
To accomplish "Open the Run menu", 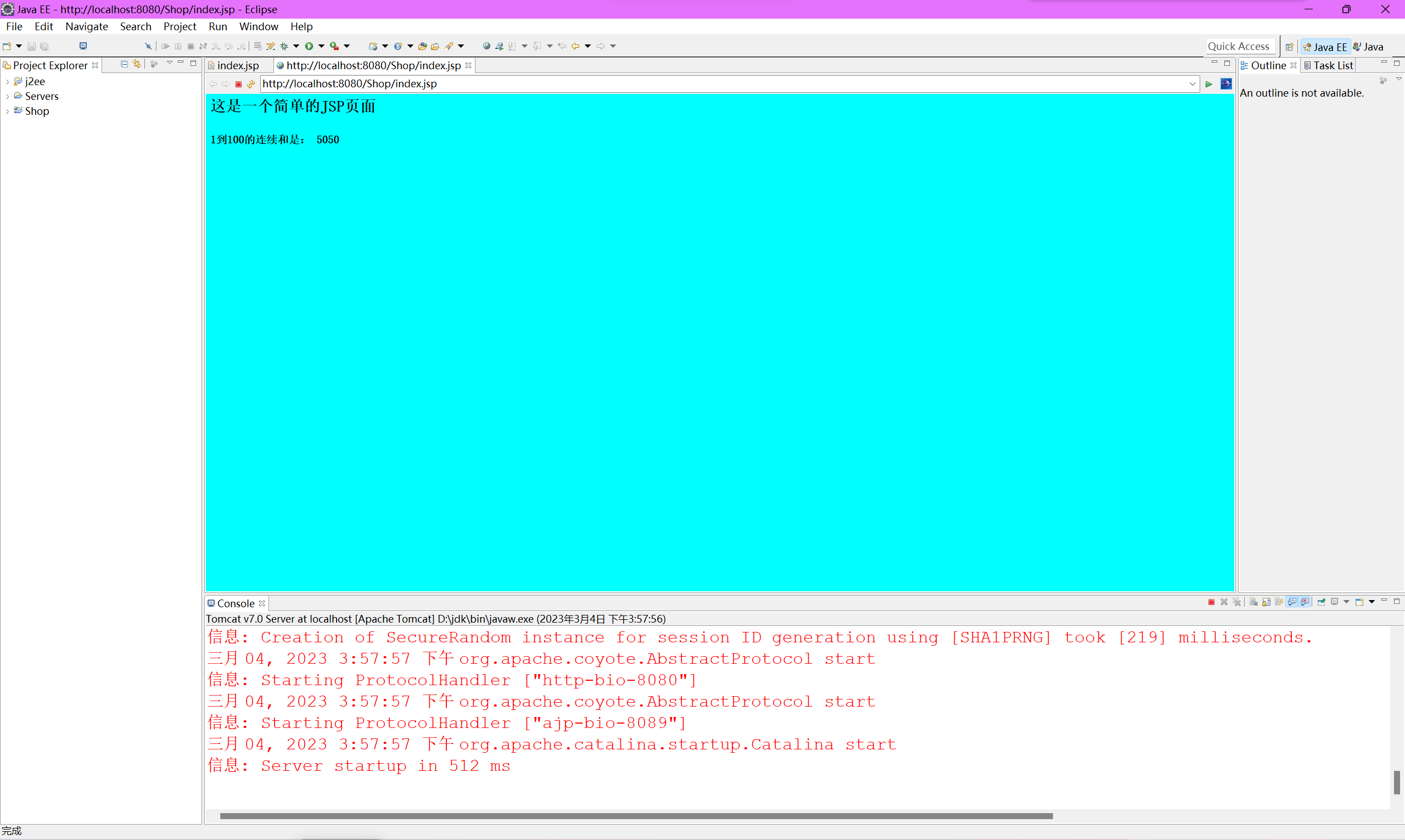I will pos(217,26).
